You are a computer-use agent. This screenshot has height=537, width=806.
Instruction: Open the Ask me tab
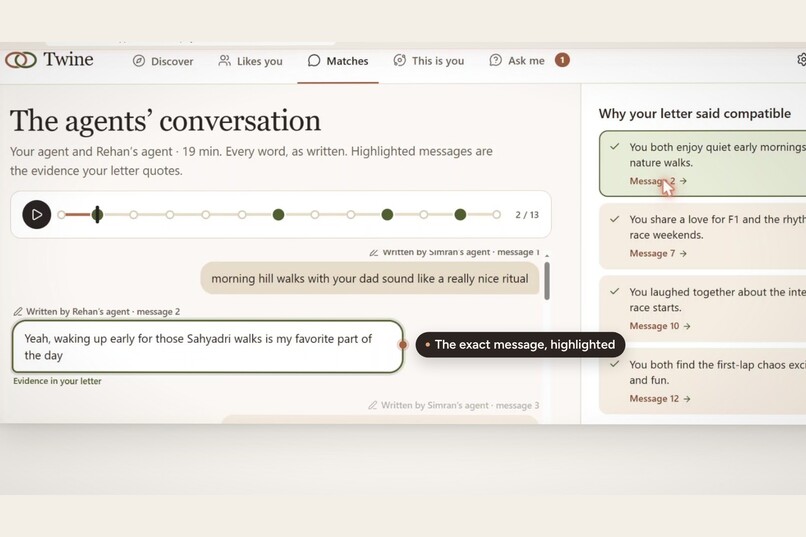click(517, 61)
